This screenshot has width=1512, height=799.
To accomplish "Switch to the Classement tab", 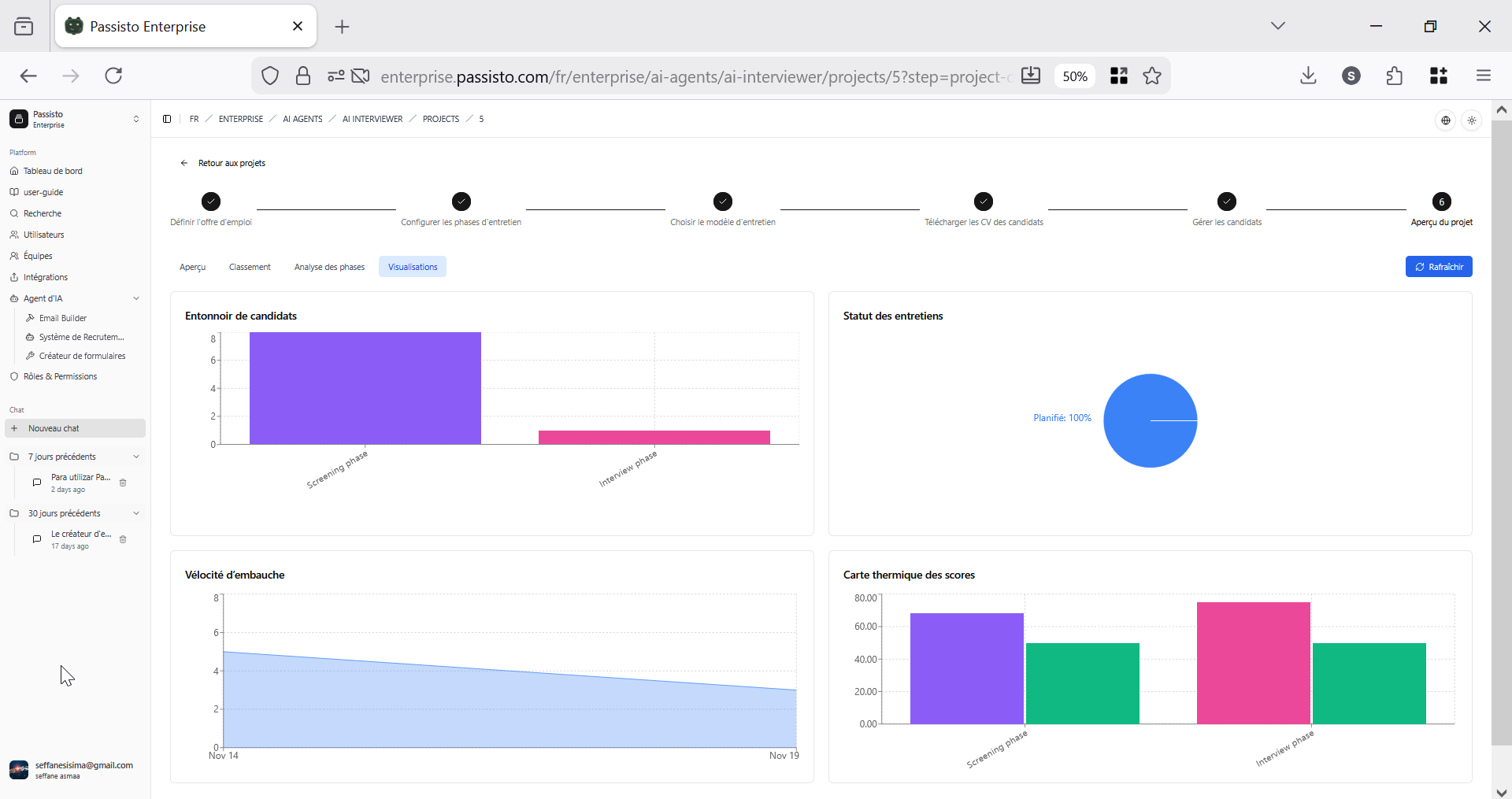I will pos(250,267).
